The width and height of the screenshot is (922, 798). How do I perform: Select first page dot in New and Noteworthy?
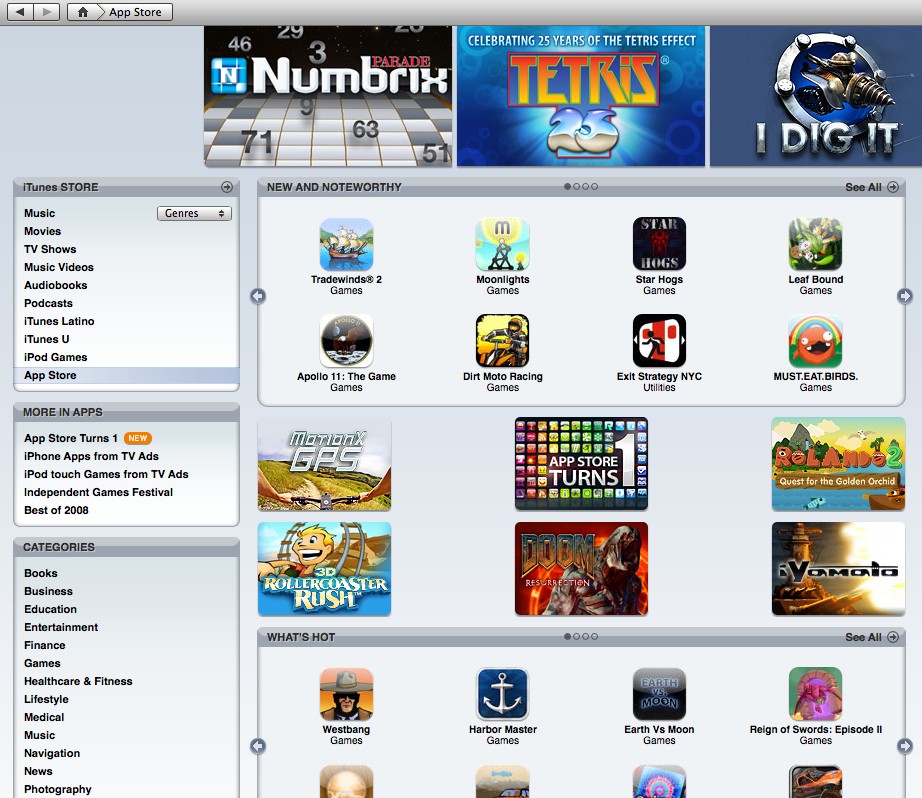(567, 186)
